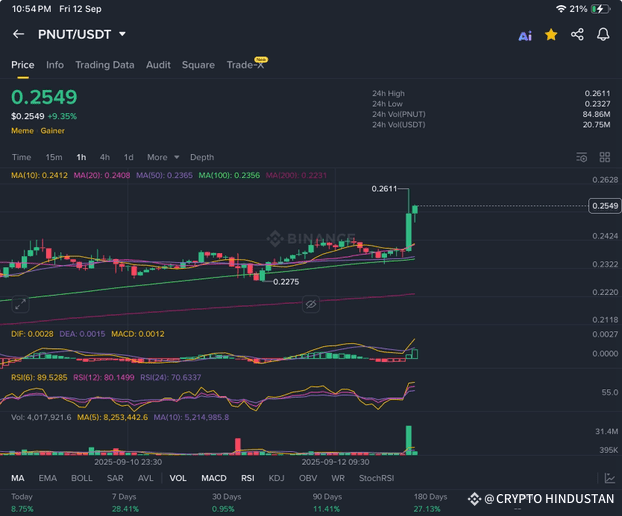The height and width of the screenshot is (516, 622).
Task: Tap the Today 8.75% performance
Action: point(22,503)
